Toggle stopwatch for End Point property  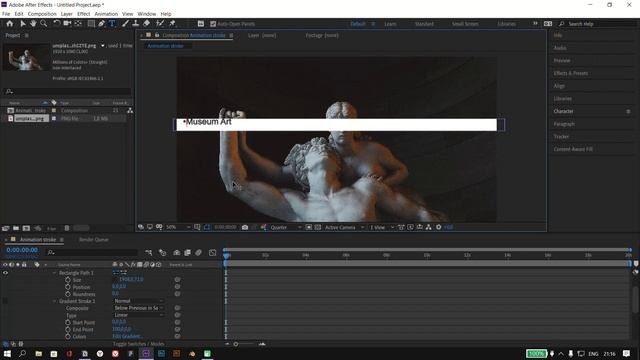[x=68, y=329]
